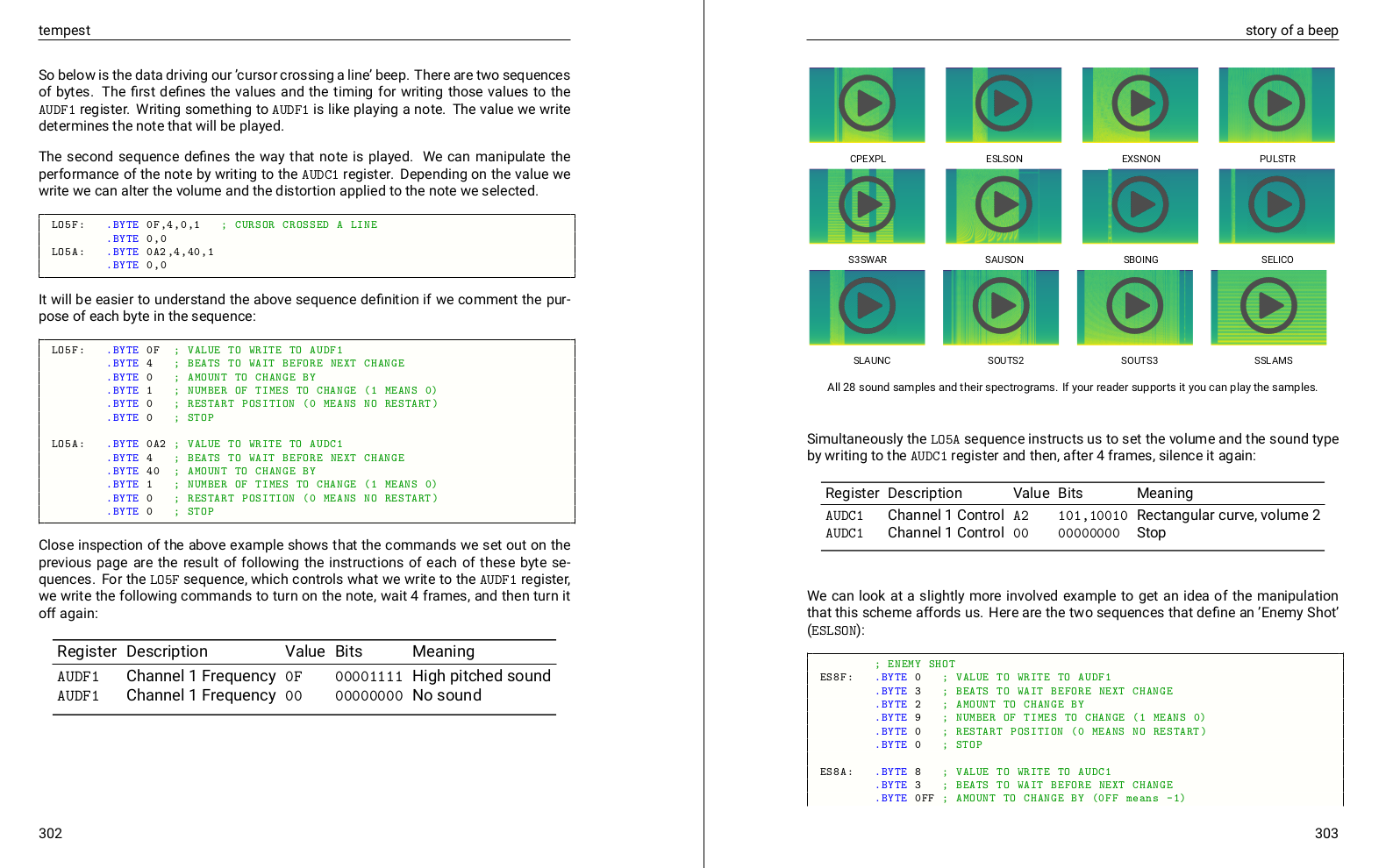Play the S3SWAR sound sample
The image size is (1393, 868).
pos(867,205)
